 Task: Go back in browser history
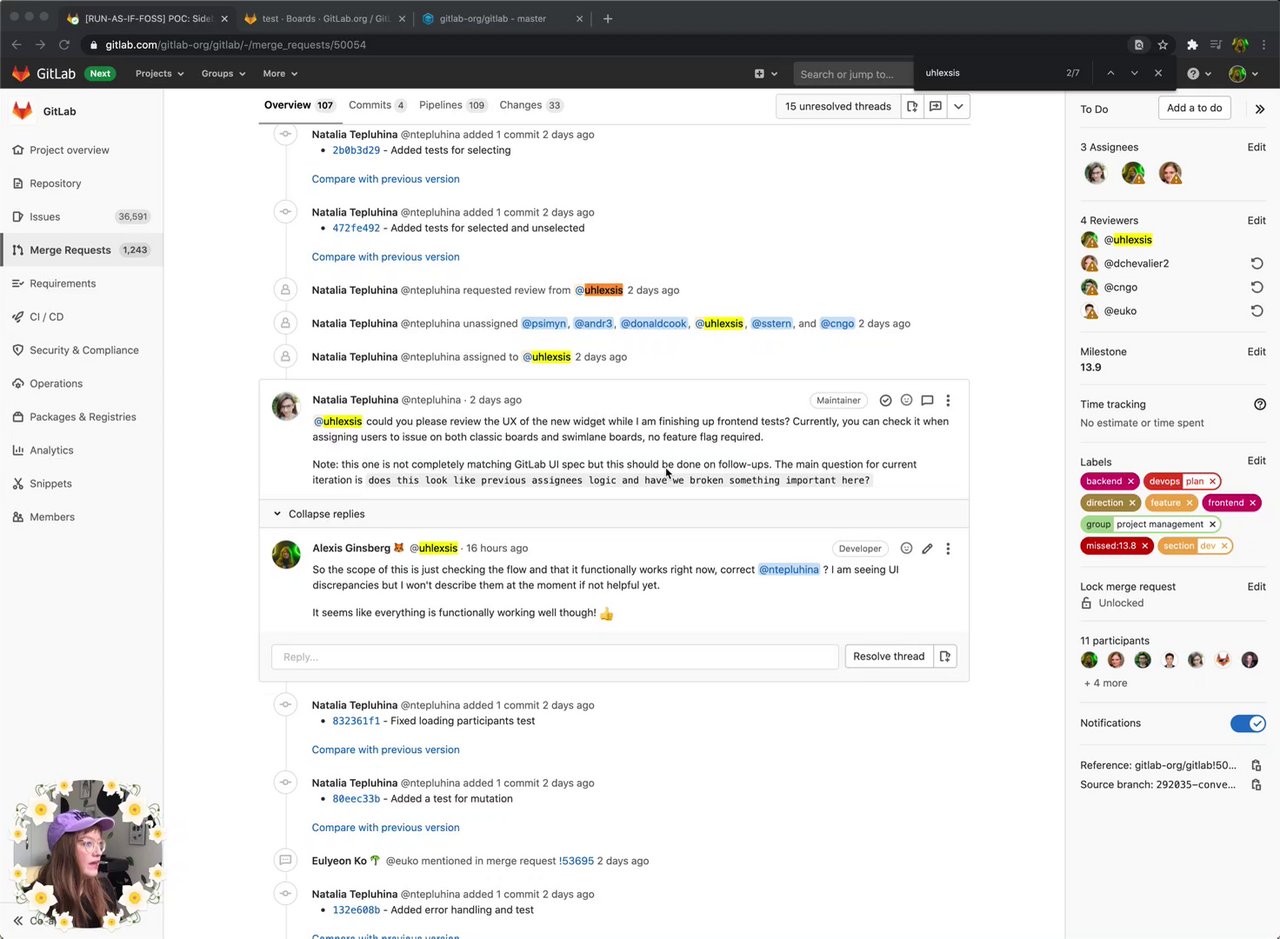tap(17, 45)
